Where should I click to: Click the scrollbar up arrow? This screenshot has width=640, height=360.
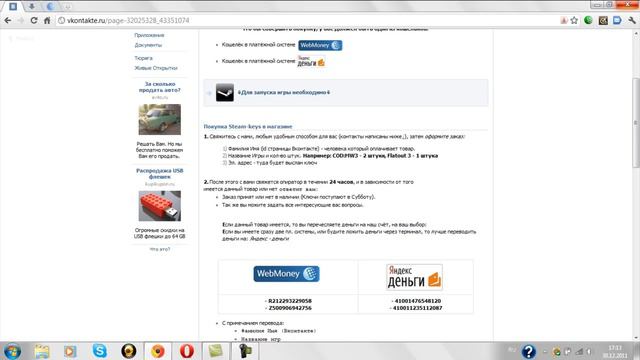coord(636,33)
